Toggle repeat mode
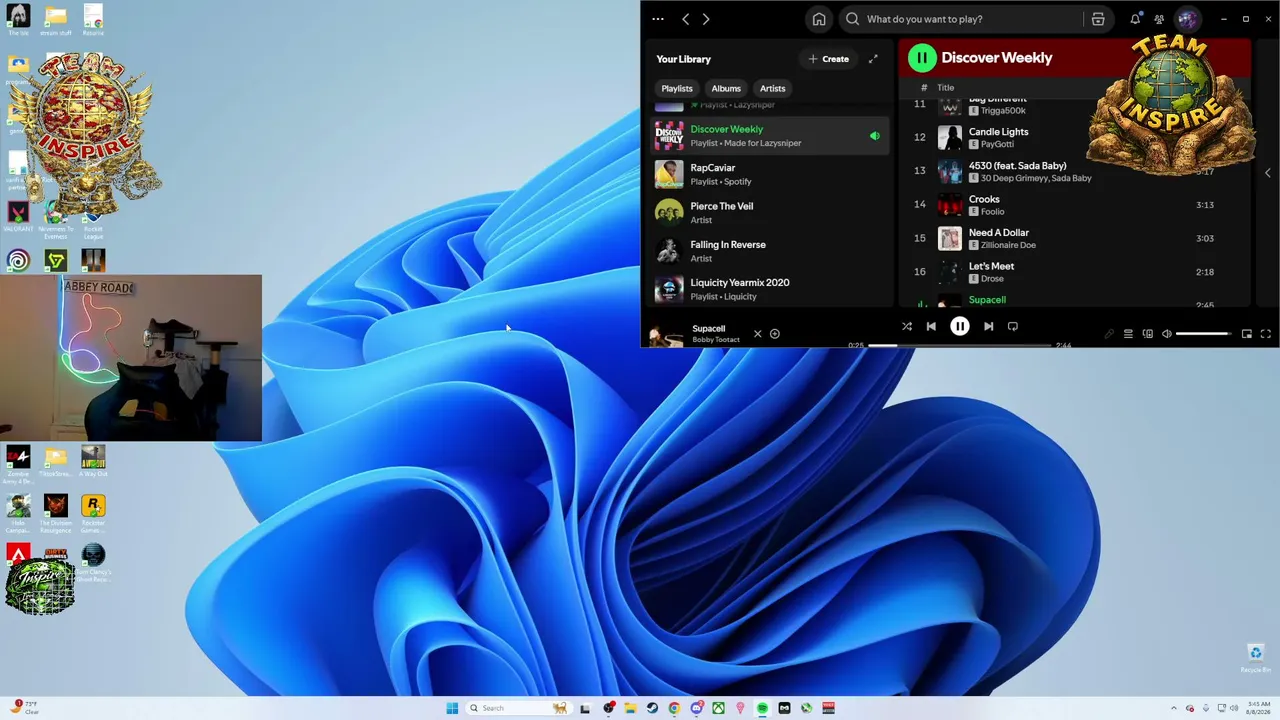Viewport: 1280px width, 720px height. pyautogui.click(x=1013, y=326)
